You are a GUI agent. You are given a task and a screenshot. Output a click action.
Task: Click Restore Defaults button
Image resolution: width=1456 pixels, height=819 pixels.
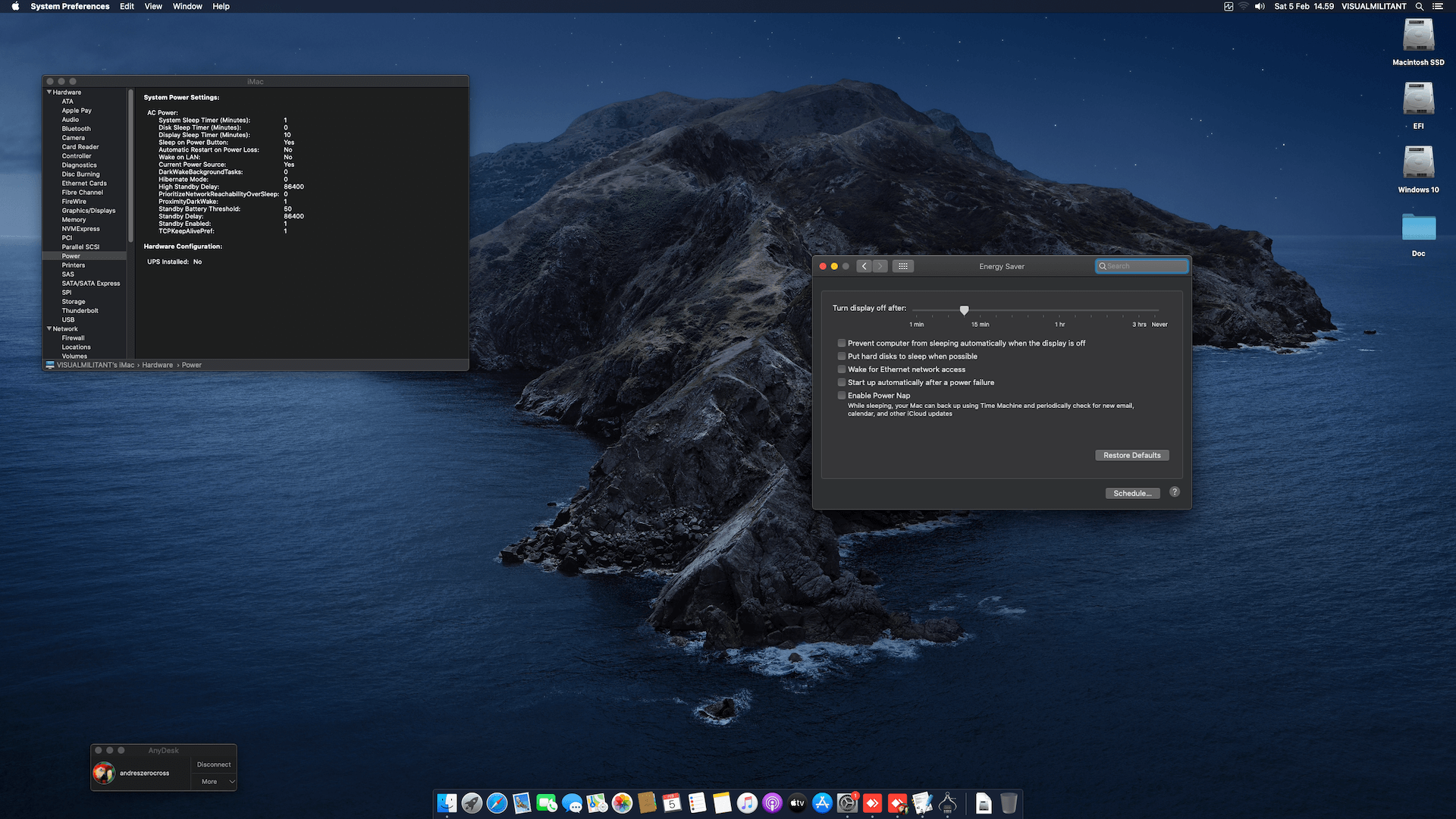click(1131, 455)
